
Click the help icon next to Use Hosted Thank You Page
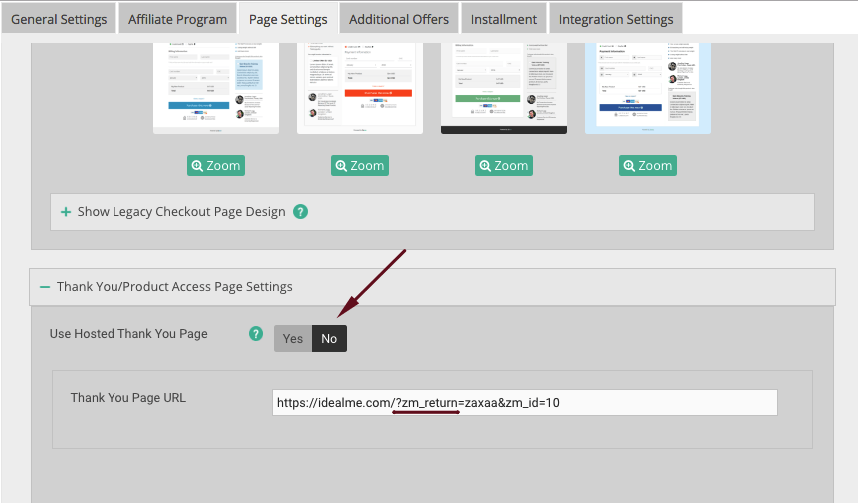(256, 334)
